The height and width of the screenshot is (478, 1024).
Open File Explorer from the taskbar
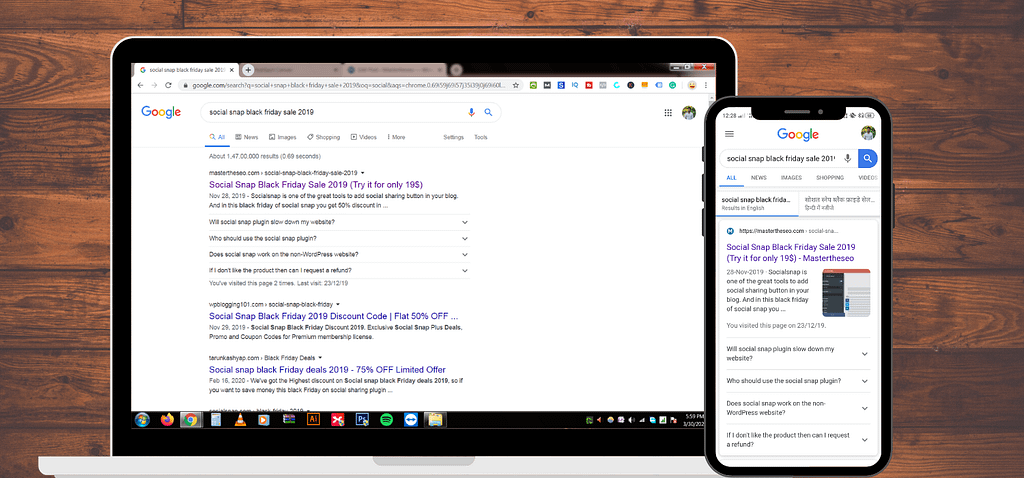[434, 419]
